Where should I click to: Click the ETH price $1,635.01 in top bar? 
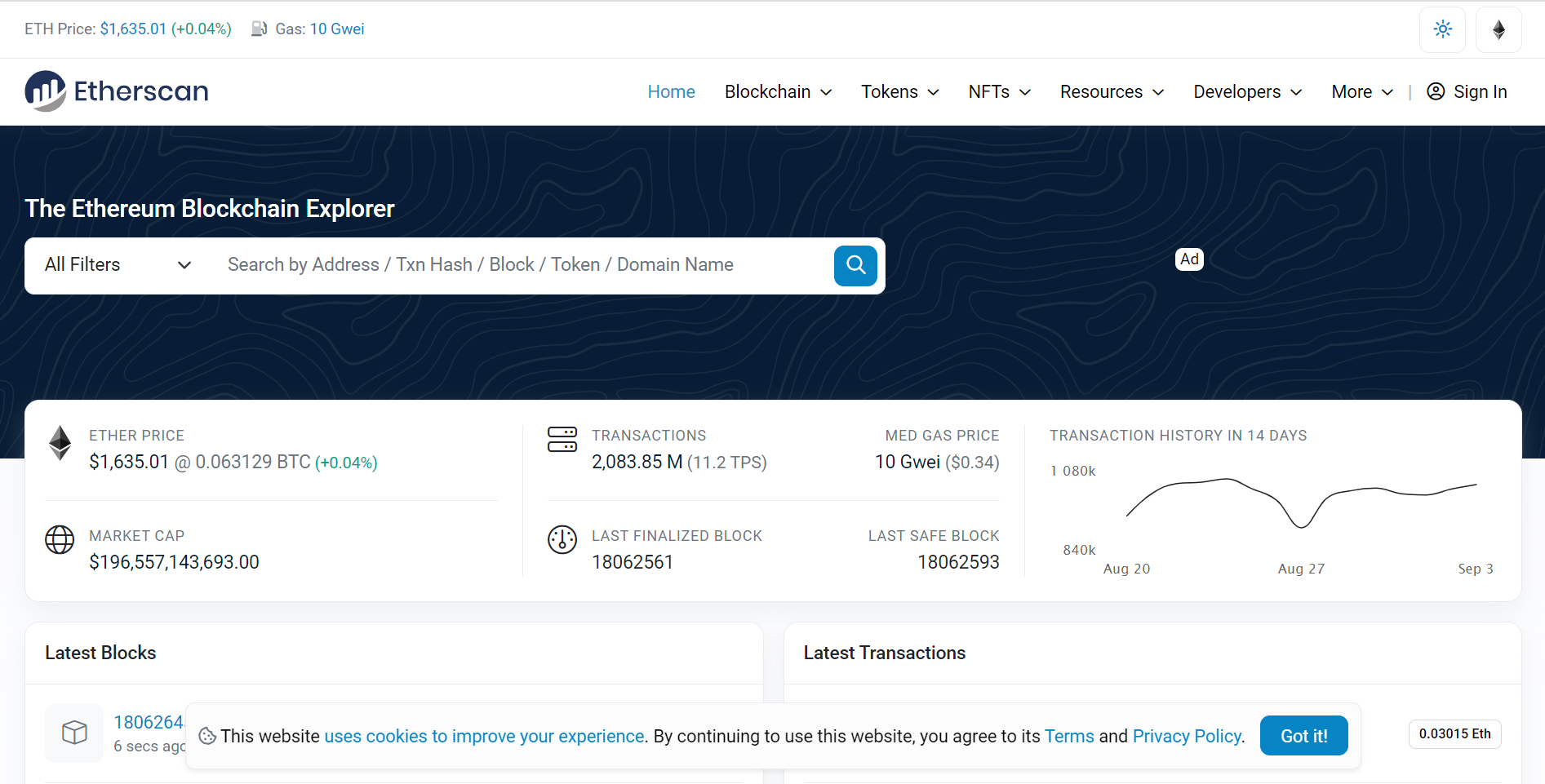(x=133, y=29)
